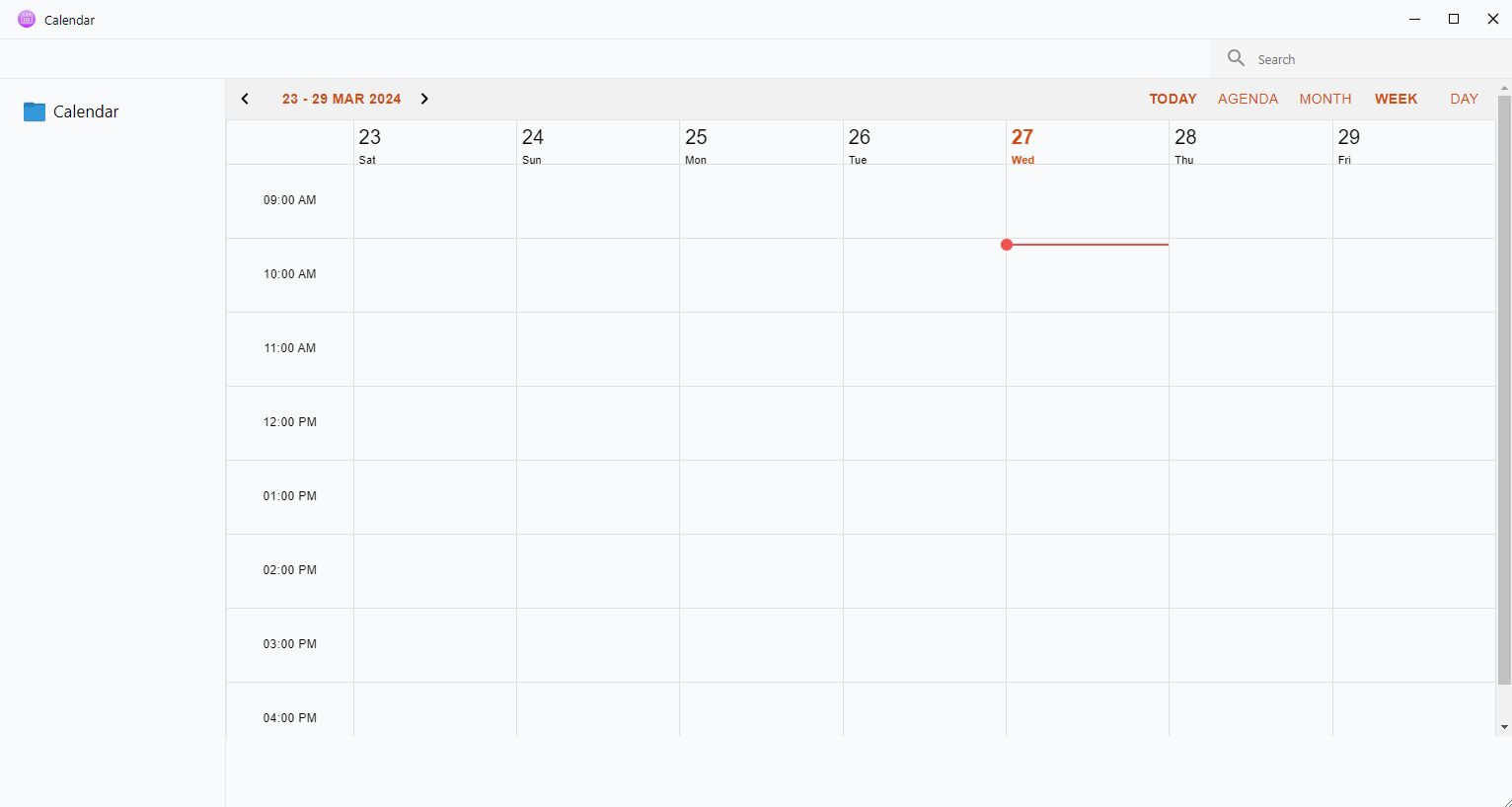Switch to DAY view

pyautogui.click(x=1464, y=99)
